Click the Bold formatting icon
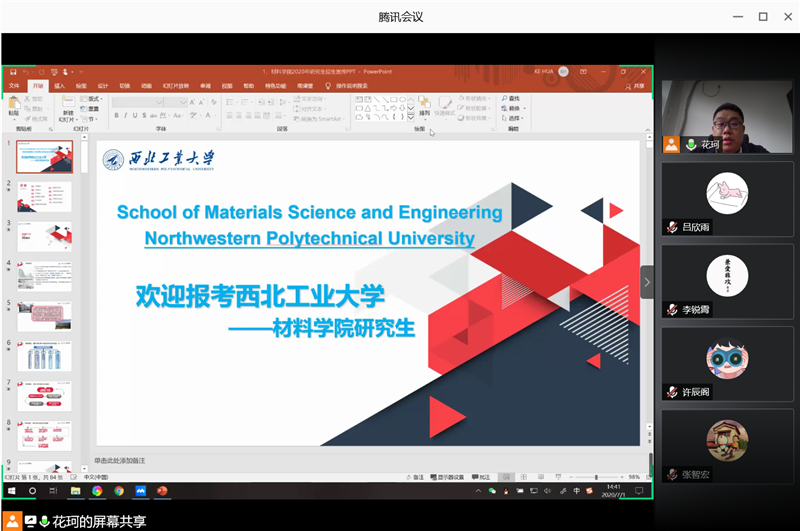The width and height of the screenshot is (800, 531). pyautogui.click(x=116, y=115)
